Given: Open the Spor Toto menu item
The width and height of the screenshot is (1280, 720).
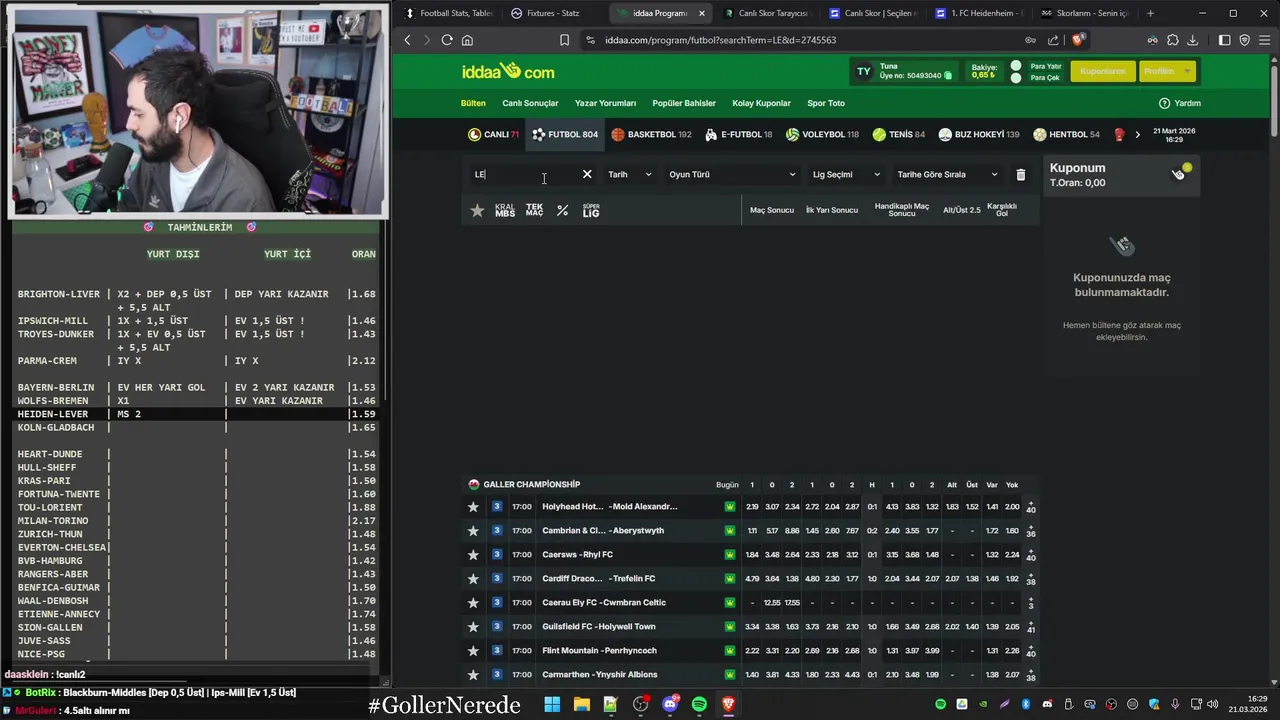Looking at the screenshot, I should pos(826,103).
